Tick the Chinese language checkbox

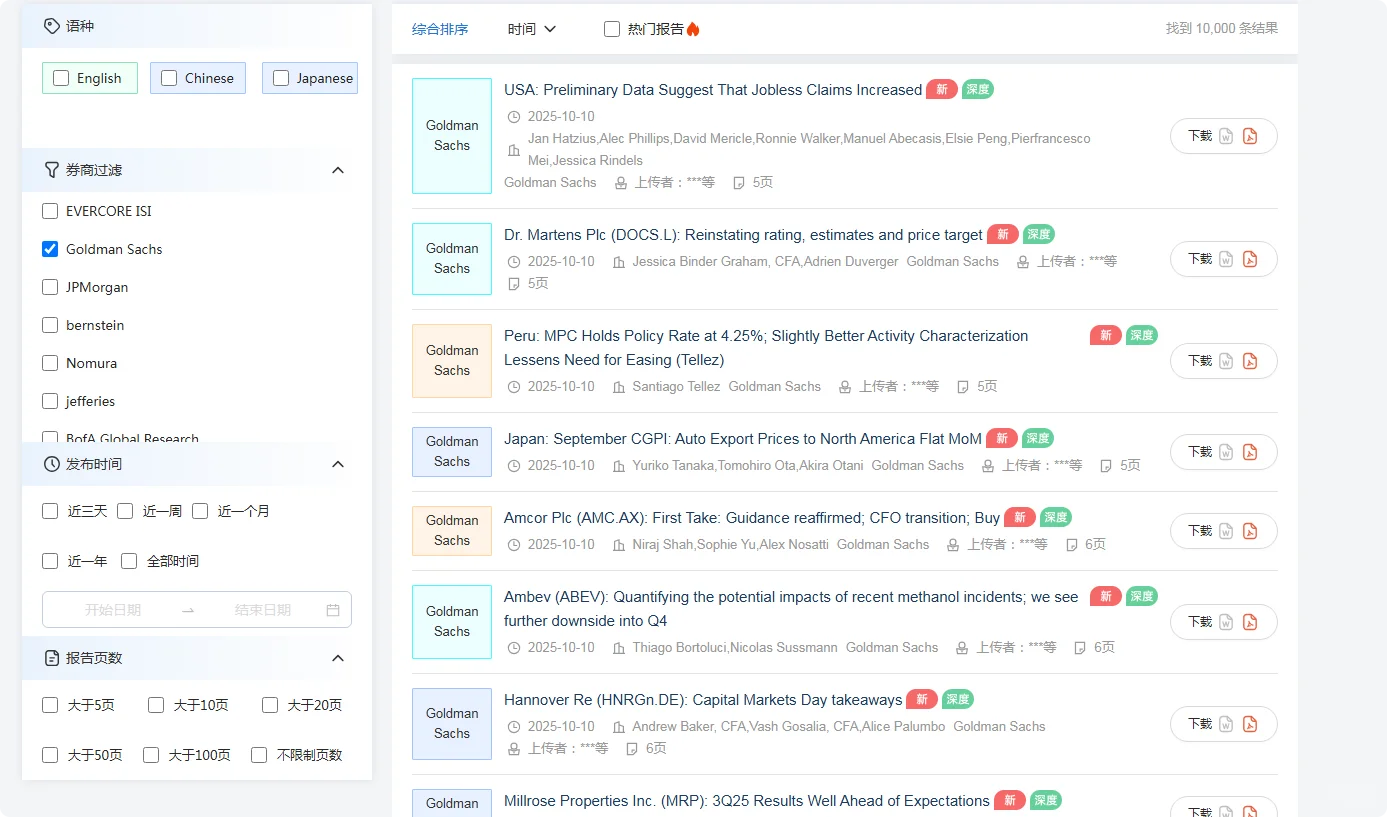(x=169, y=78)
